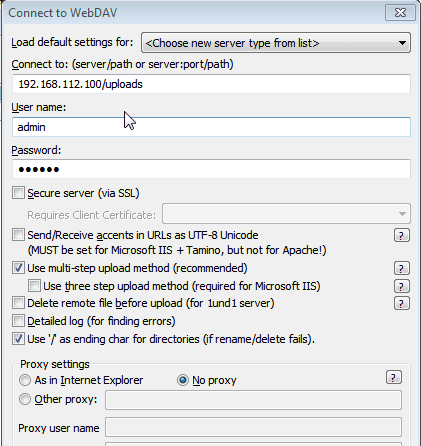Enable three step upload method for IIS

(34, 286)
